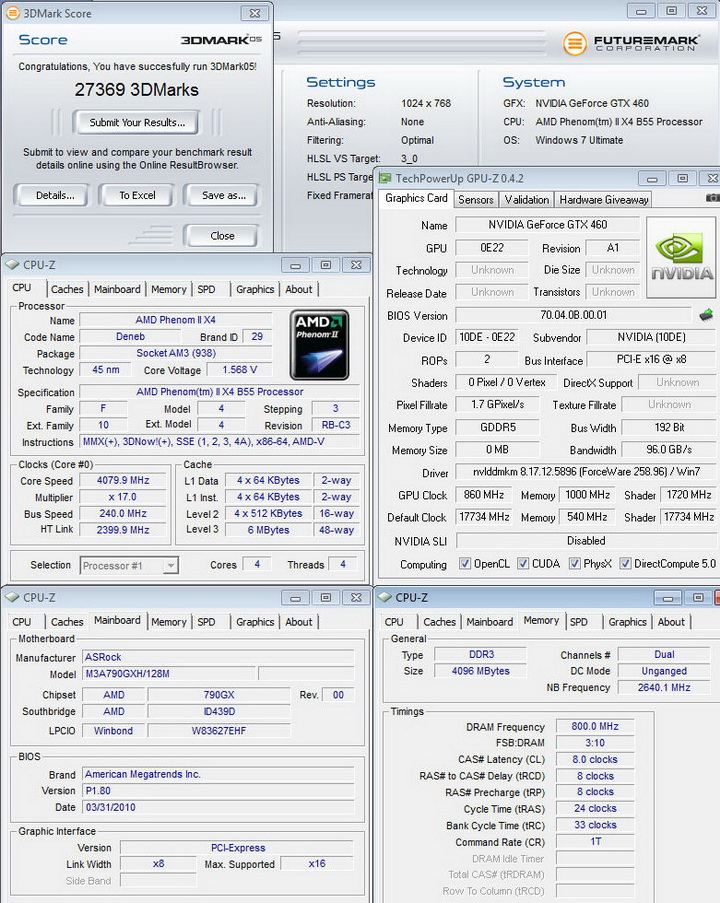Click the GPU-Z Name field GeForce GTX 460
The image size is (720, 903).
coord(547,225)
